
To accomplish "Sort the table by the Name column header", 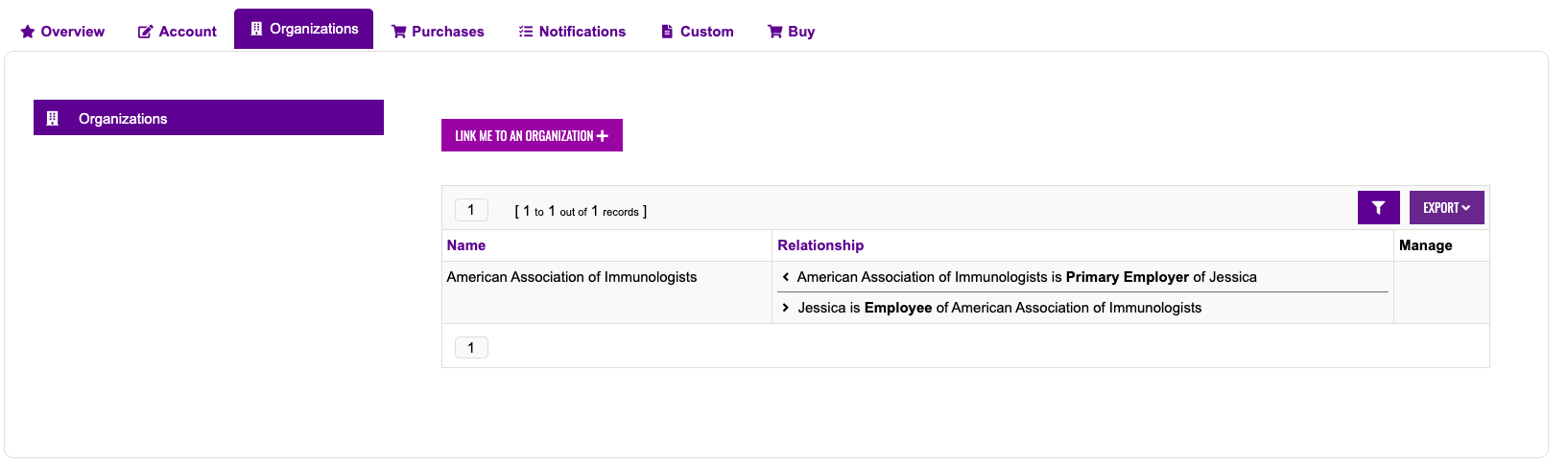I will pyautogui.click(x=466, y=245).
